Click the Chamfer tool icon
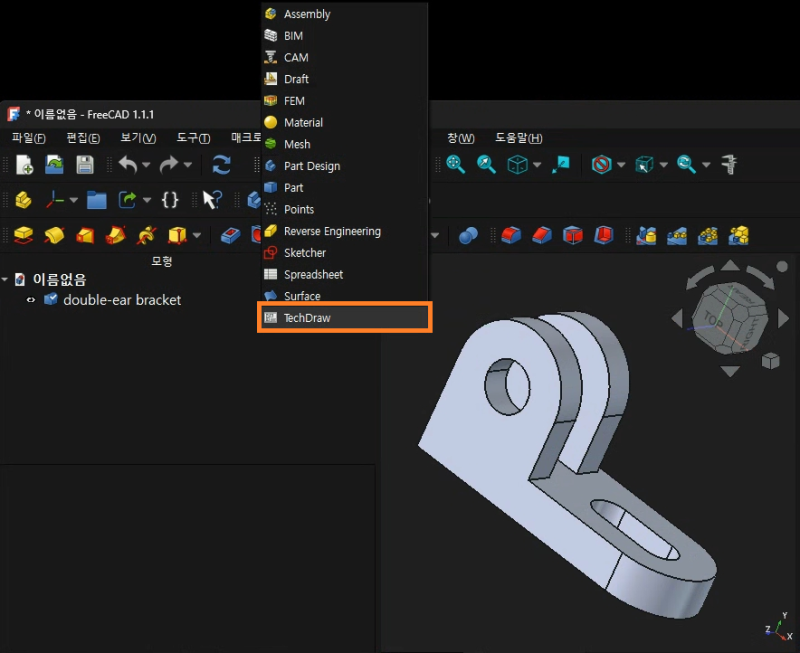 point(542,235)
